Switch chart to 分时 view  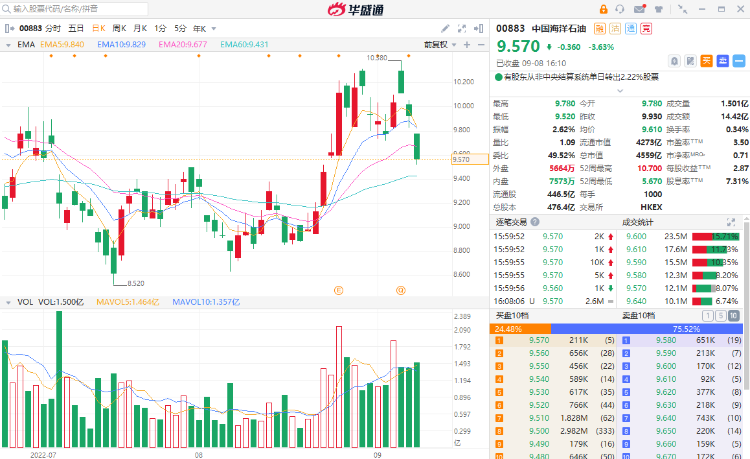[53, 29]
